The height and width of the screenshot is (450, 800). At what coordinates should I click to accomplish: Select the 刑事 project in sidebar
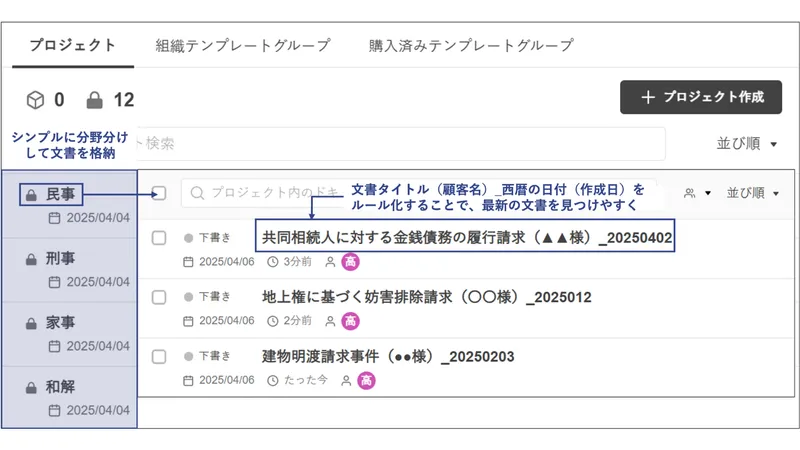70,270
